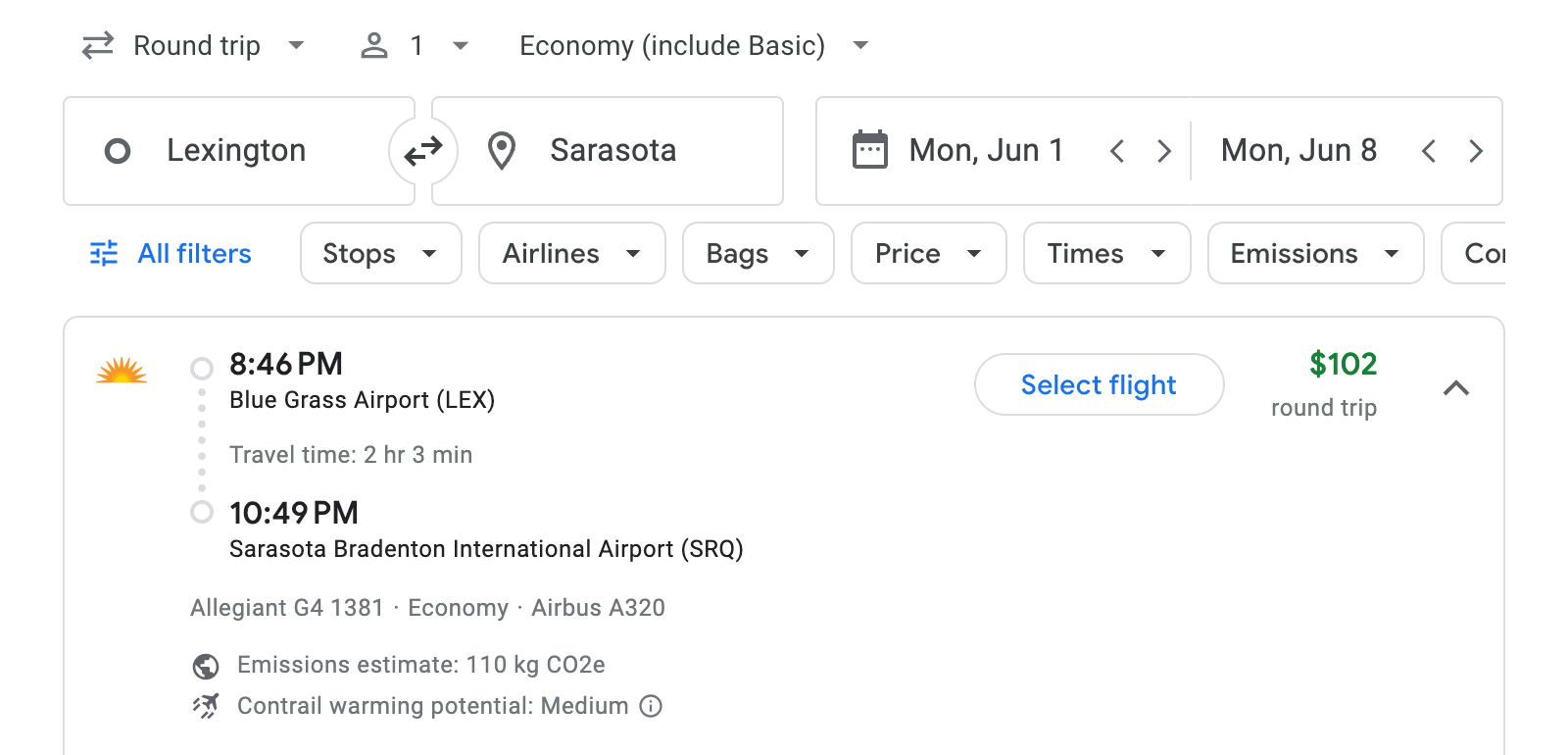The width and height of the screenshot is (1568, 755).
Task: Open the Times filter
Action: click(x=1105, y=253)
